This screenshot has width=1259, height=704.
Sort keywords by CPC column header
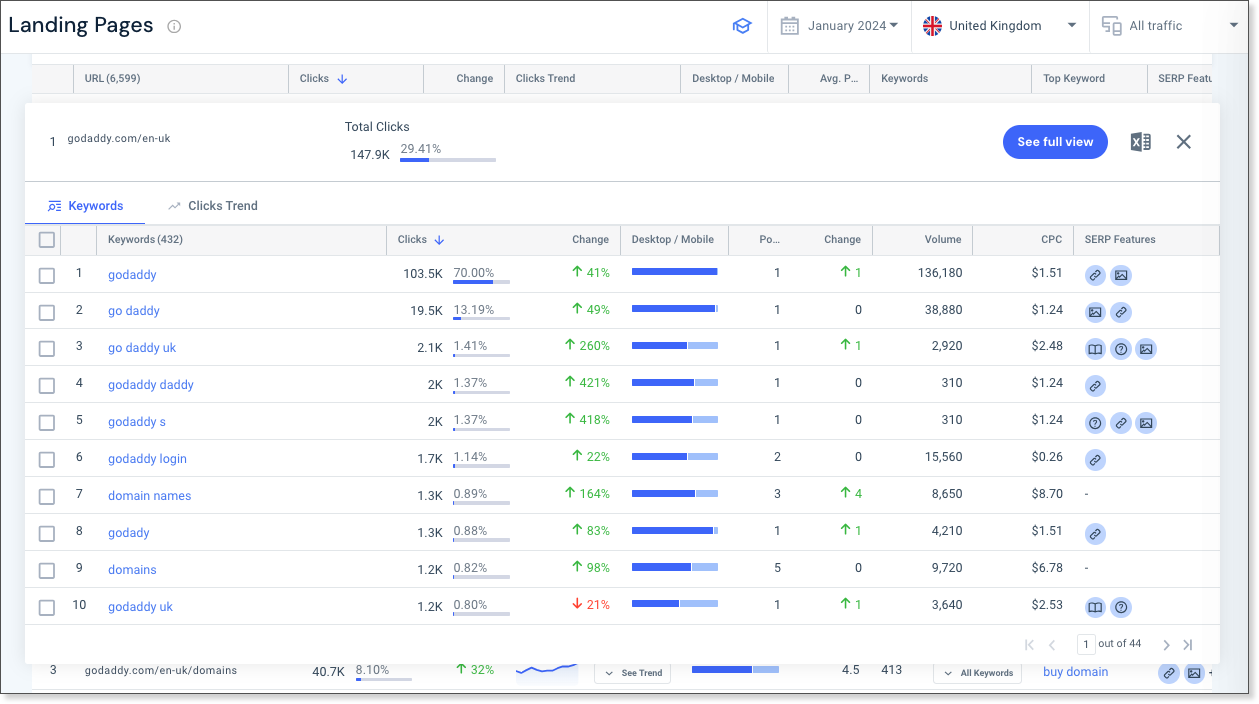coord(1051,240)
